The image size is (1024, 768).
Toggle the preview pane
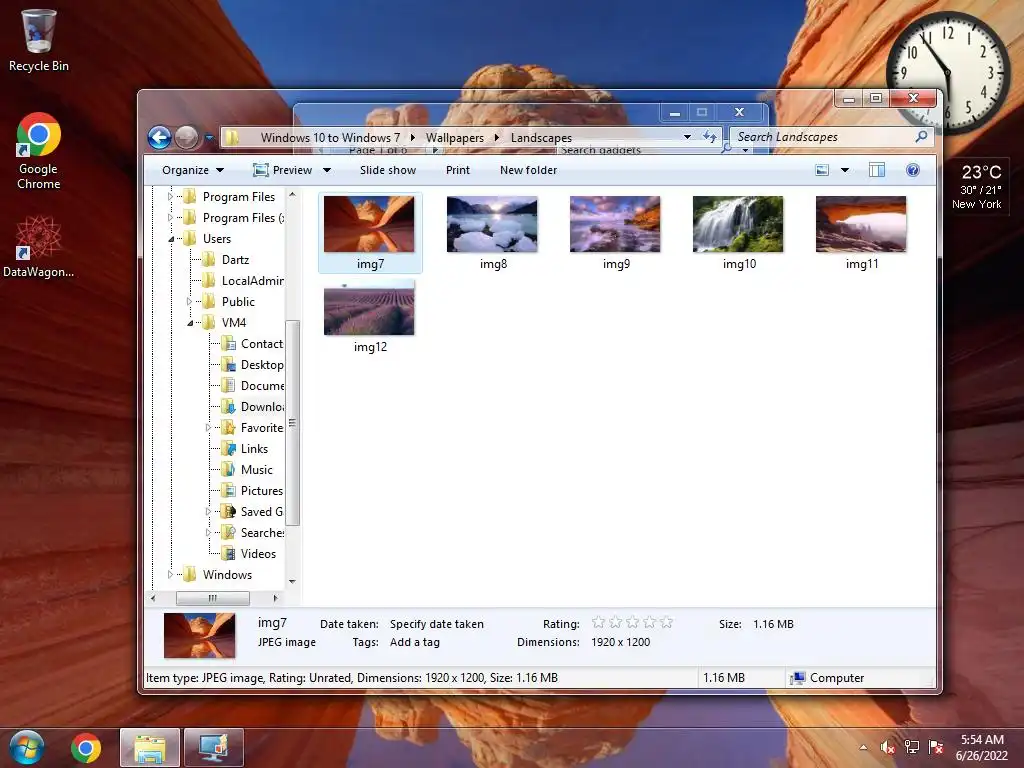[877, 170]
